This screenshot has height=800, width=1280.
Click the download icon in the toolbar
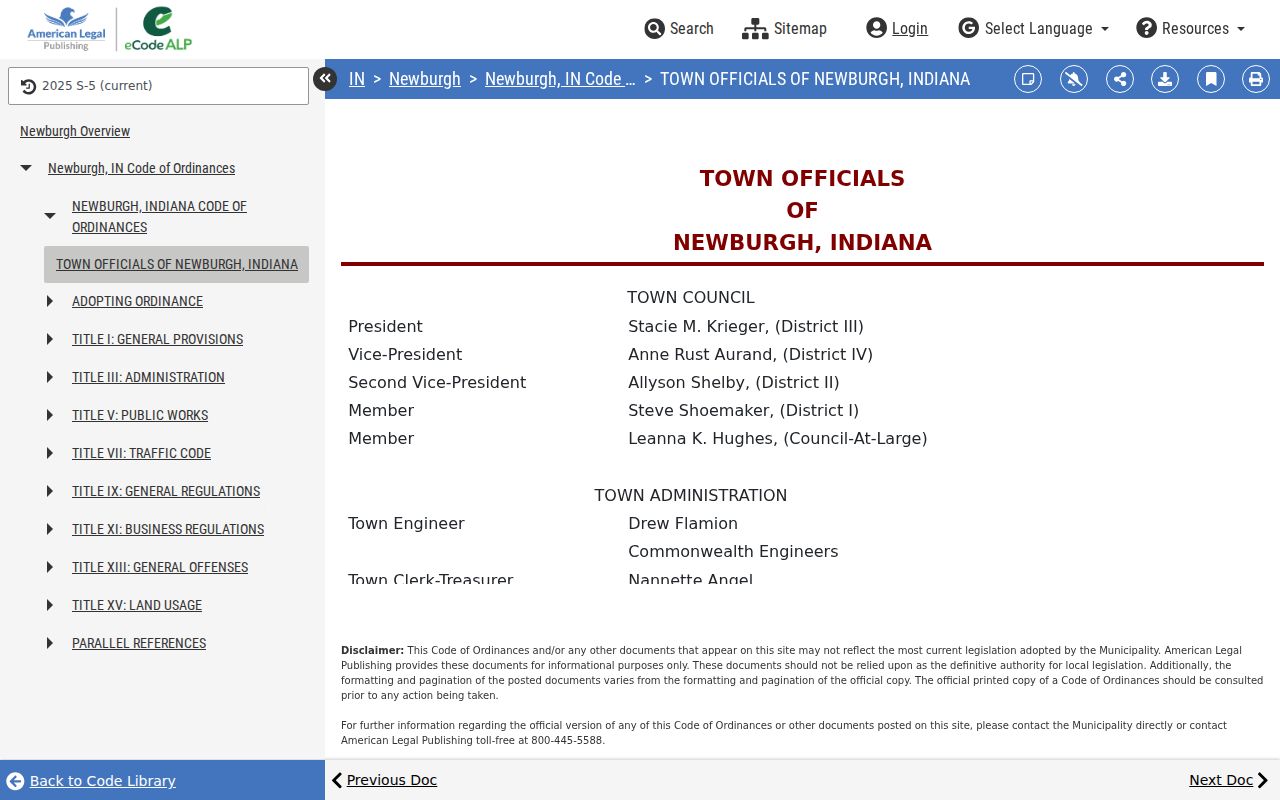1165,79
